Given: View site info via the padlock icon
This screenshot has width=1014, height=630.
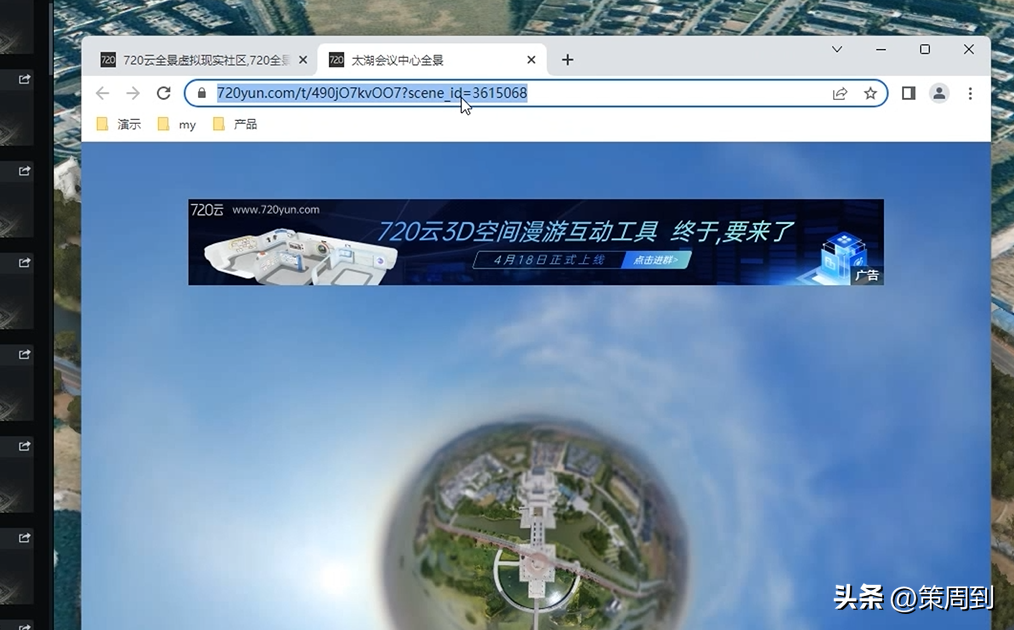Looking at the screenshot, I should coord(202,93).
